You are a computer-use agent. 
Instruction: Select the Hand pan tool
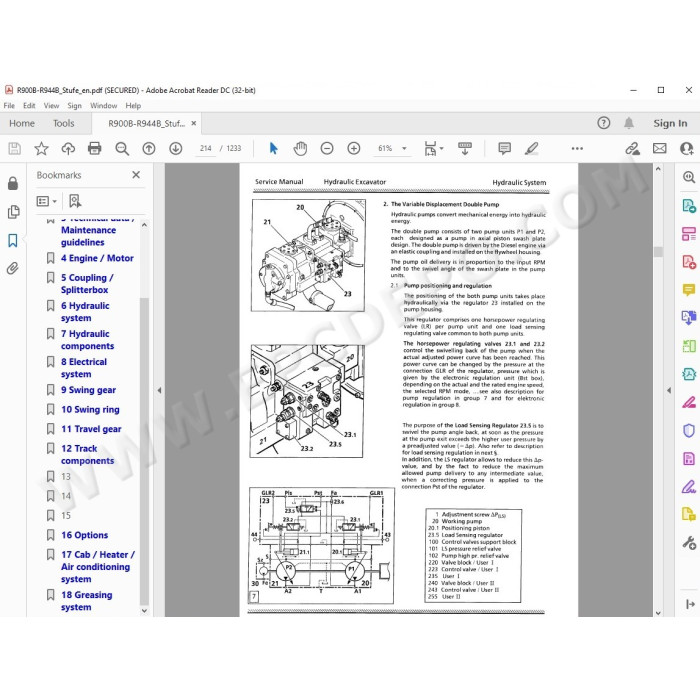click(300, 148)
